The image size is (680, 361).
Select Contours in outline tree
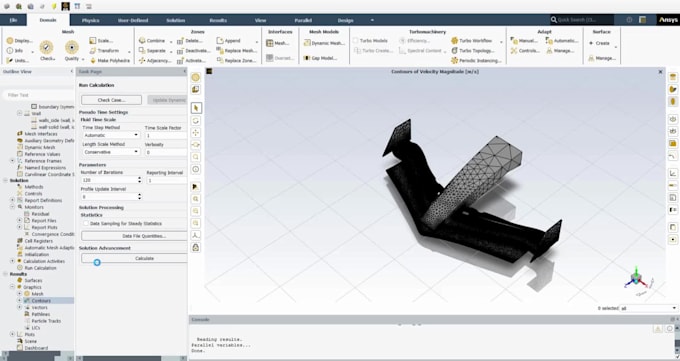[x=41, y=301]
